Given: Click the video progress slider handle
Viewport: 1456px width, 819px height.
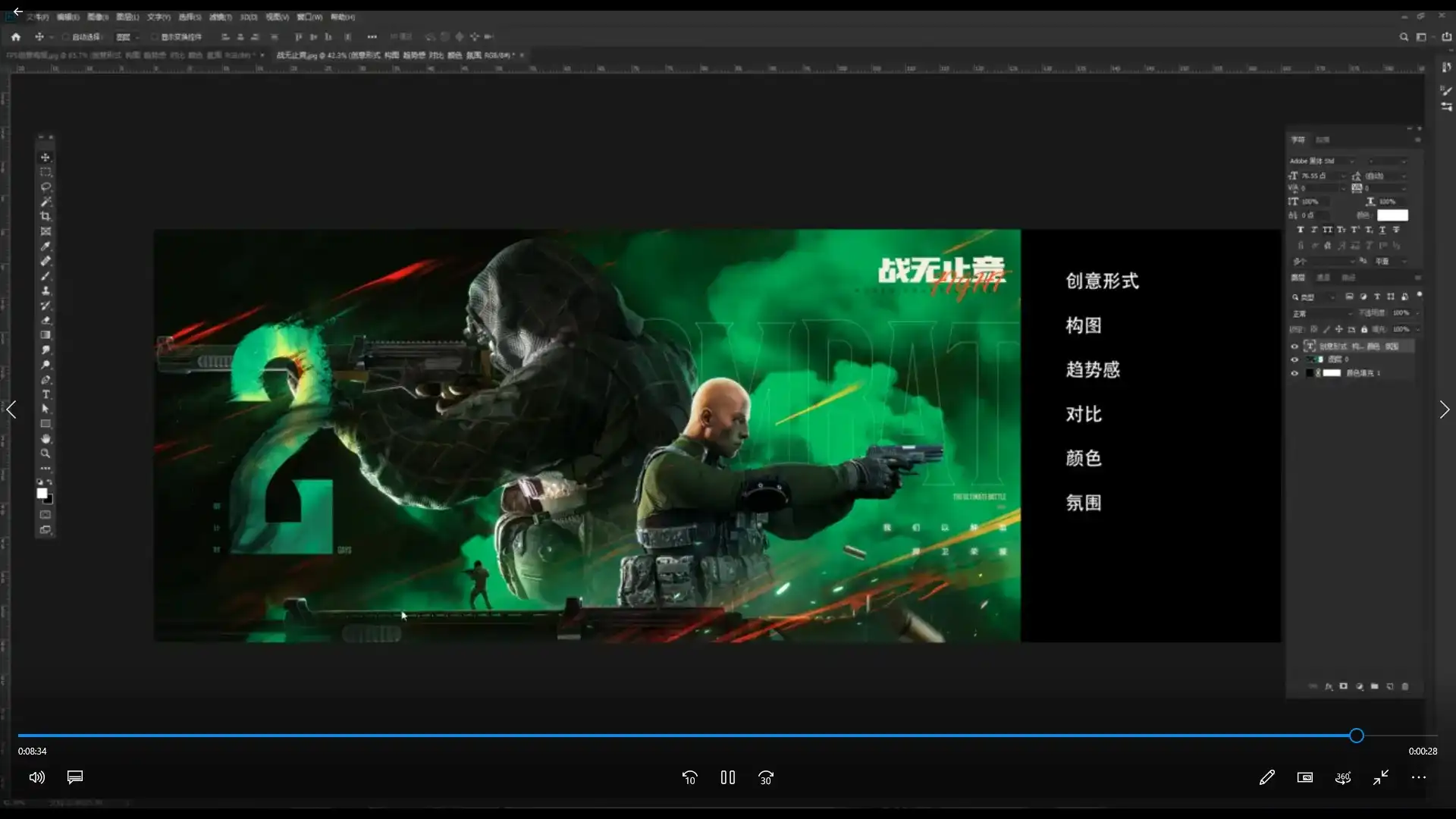Looking at the screenshot, I should click(x=1357, y=735).
